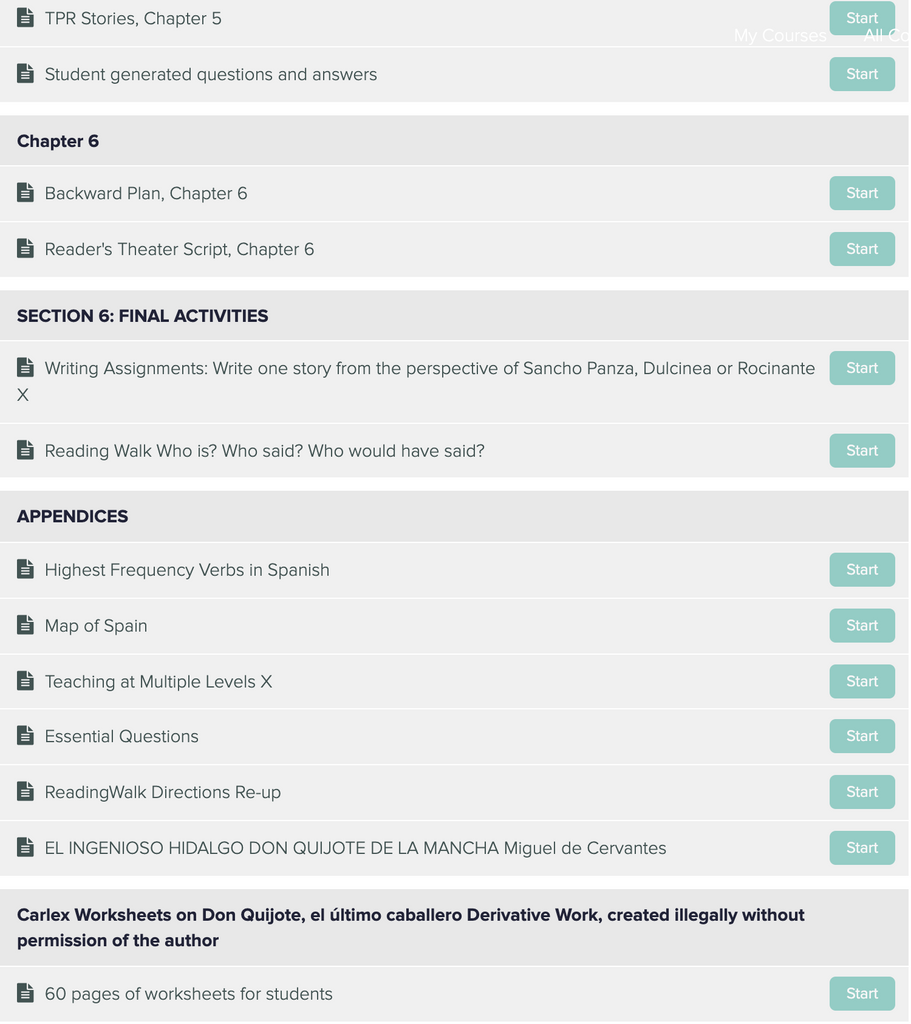Screen dimensions: 911x1024
Task: Open the My Courses menu item
Action: pyautogui.click(x=780, y=35)
